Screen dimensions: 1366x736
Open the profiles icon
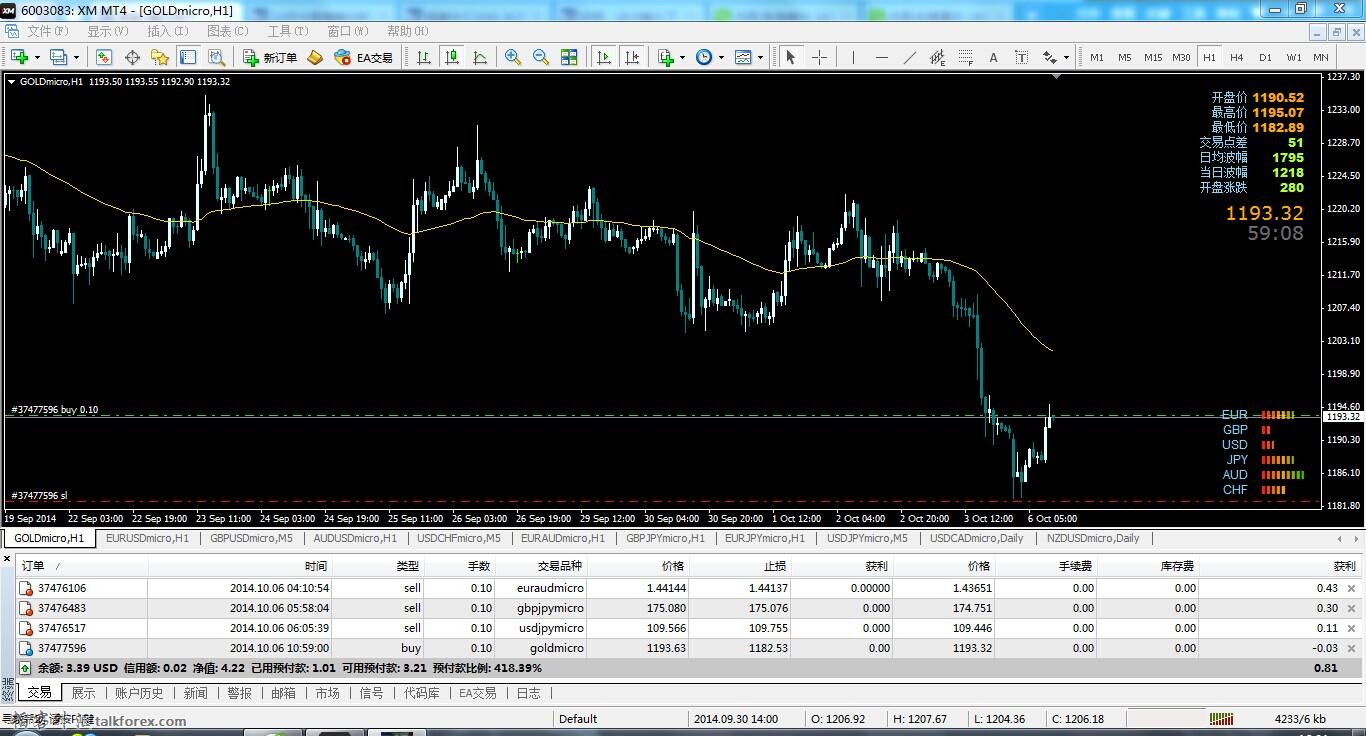(x=58, y=57)
